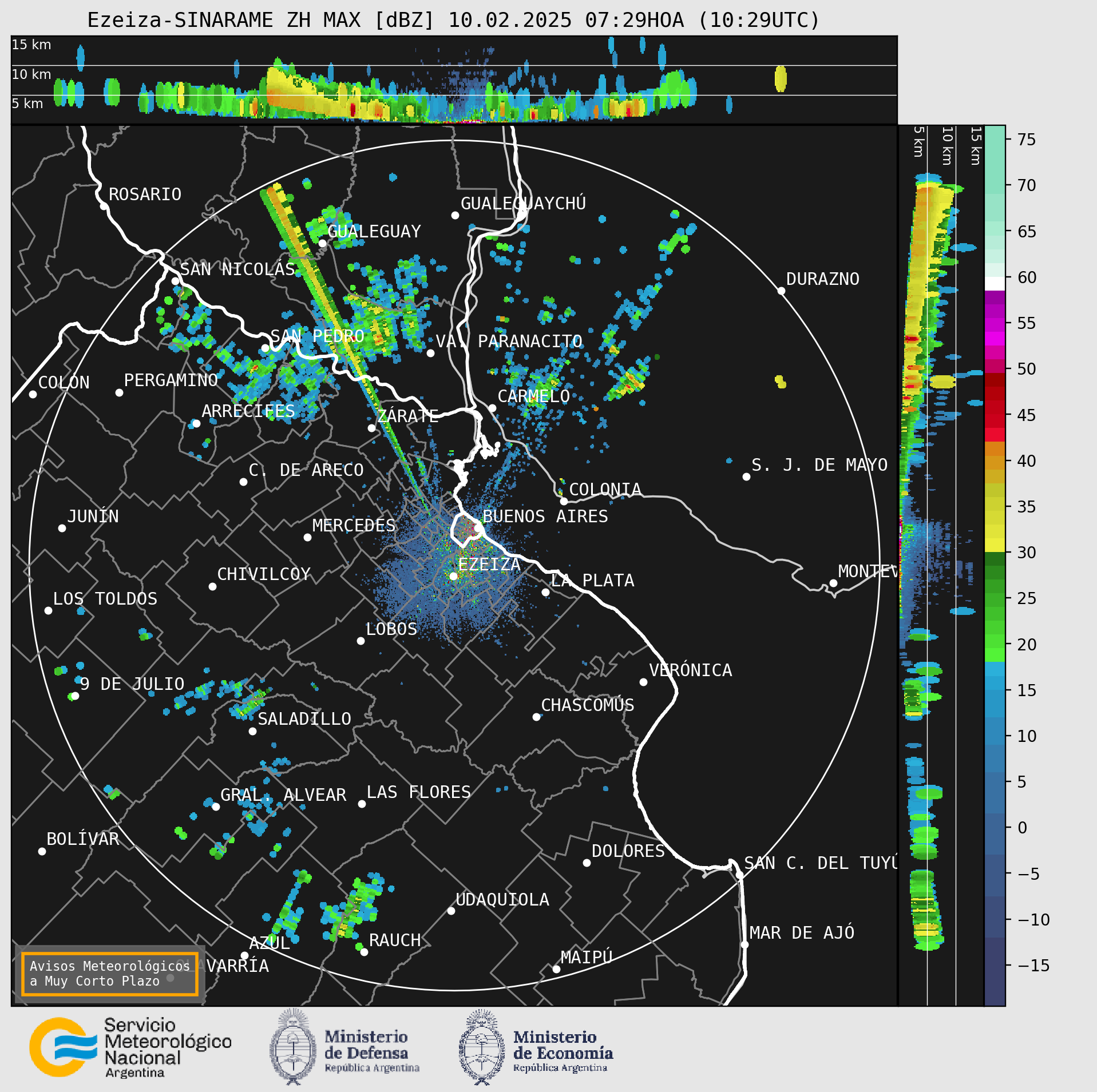The image size is (1097, 1092).
Task: Click the magenta 55 dBZ color band
Action: [995, 339]
